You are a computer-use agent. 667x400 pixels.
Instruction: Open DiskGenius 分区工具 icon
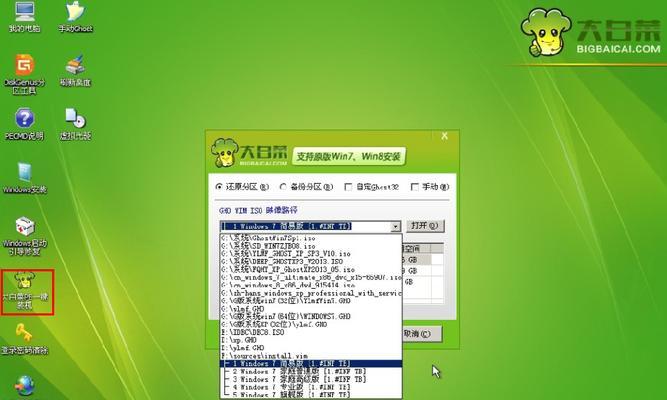tap(25, 74)
